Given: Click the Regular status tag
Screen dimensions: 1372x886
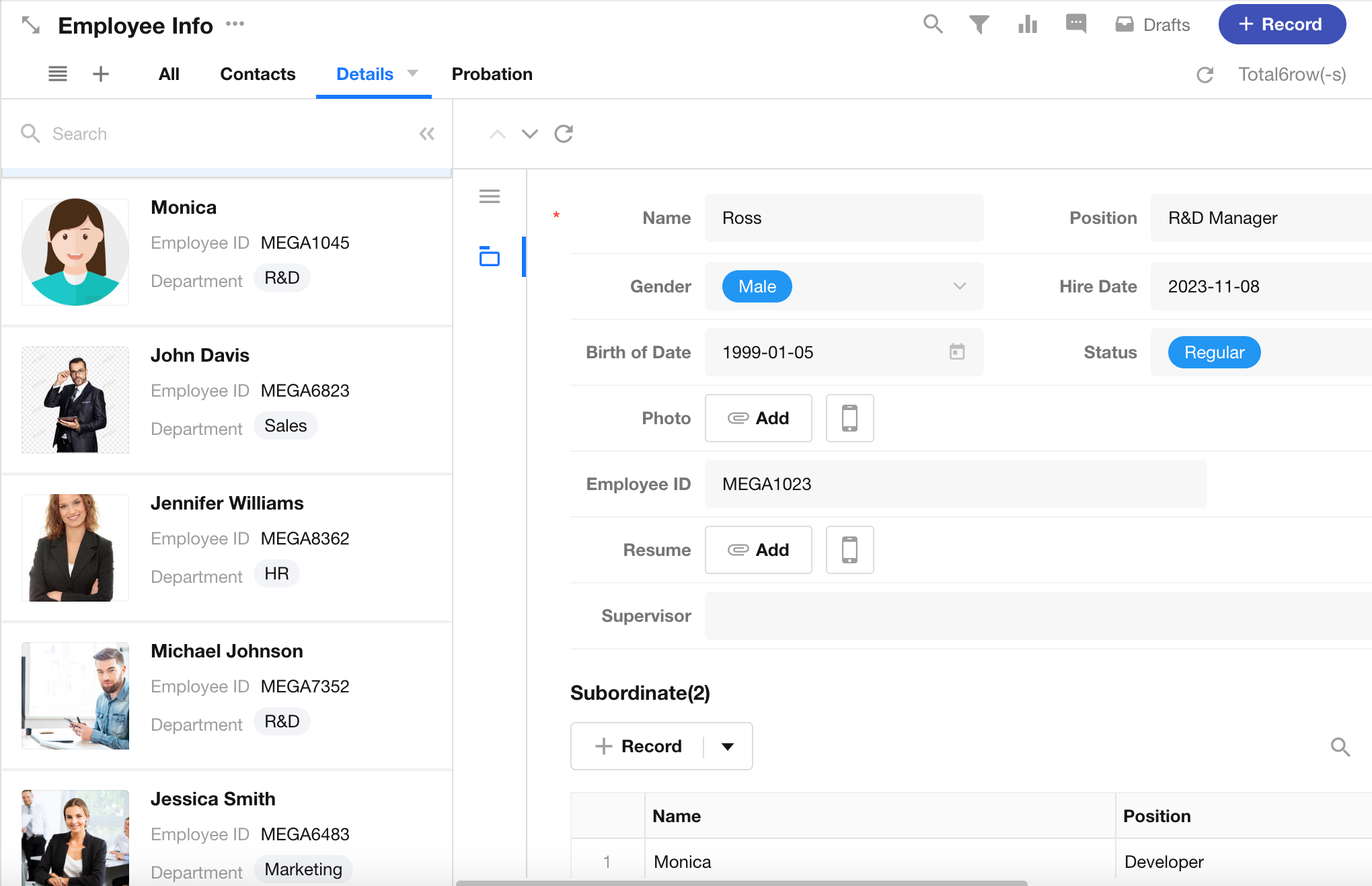Looking at the screenshot, I should tap(1213, 352).
